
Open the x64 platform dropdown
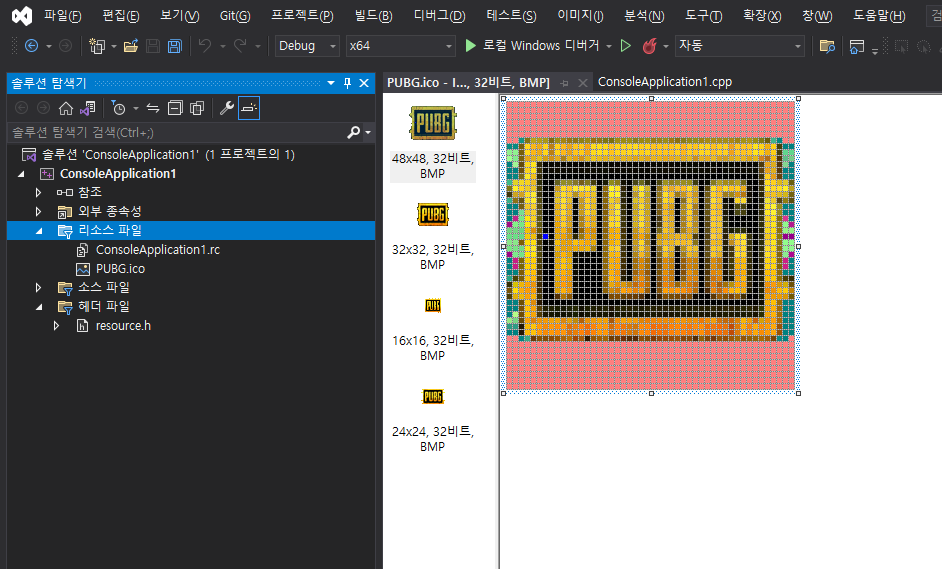click(x=400, y=46)
